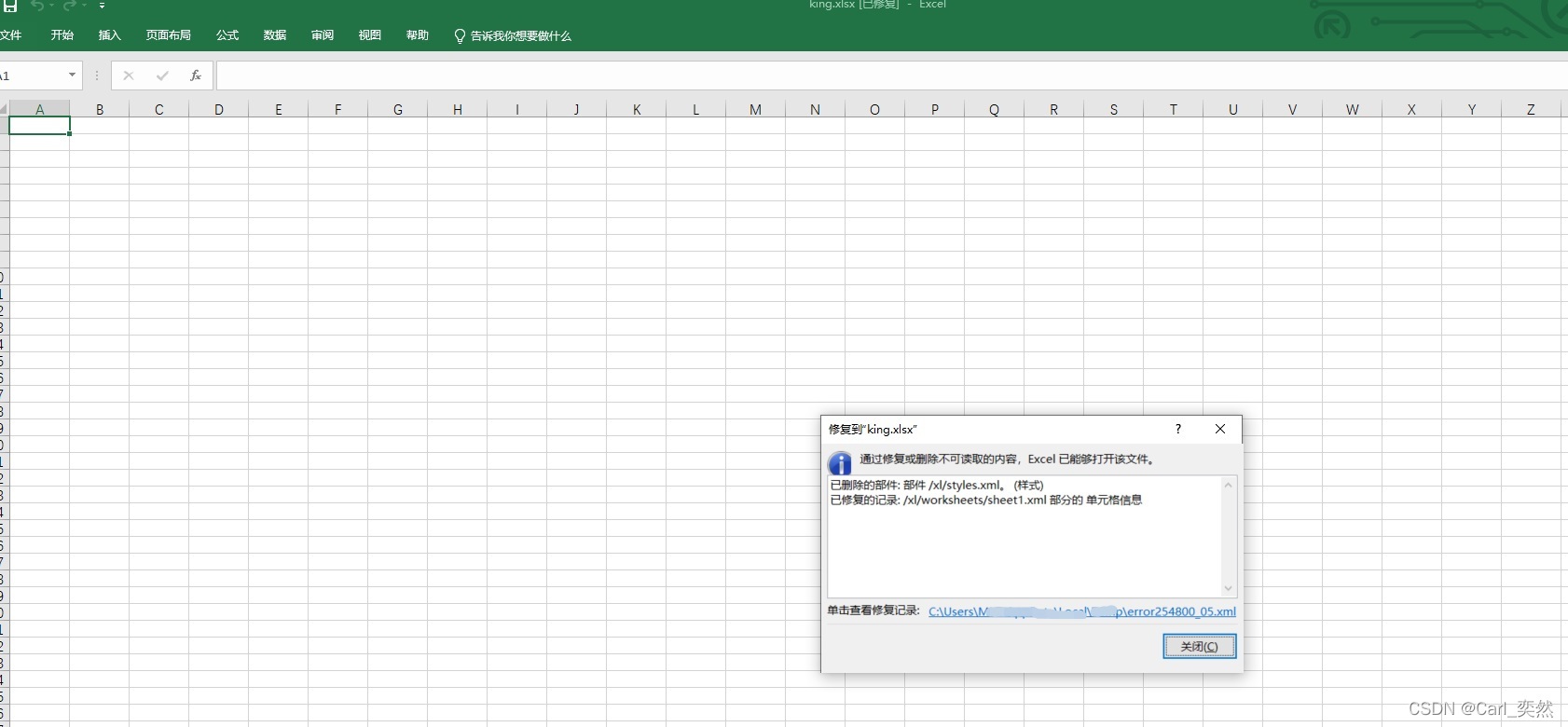
Task: Click the 关闭(C) button in the dialog
Action: (1200, 646)
